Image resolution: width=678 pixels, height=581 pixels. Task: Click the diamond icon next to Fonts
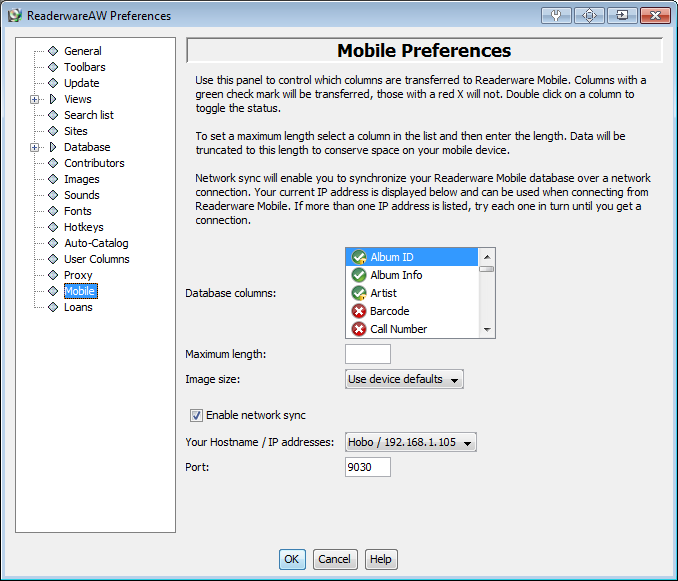pyautogui.click(x=53, y=211)
